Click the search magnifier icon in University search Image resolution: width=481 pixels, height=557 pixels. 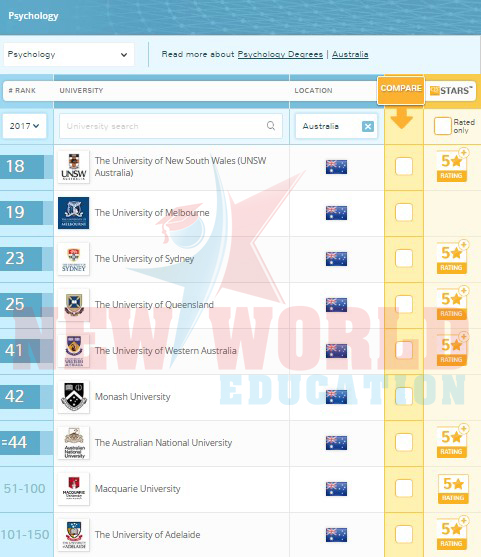271,126
